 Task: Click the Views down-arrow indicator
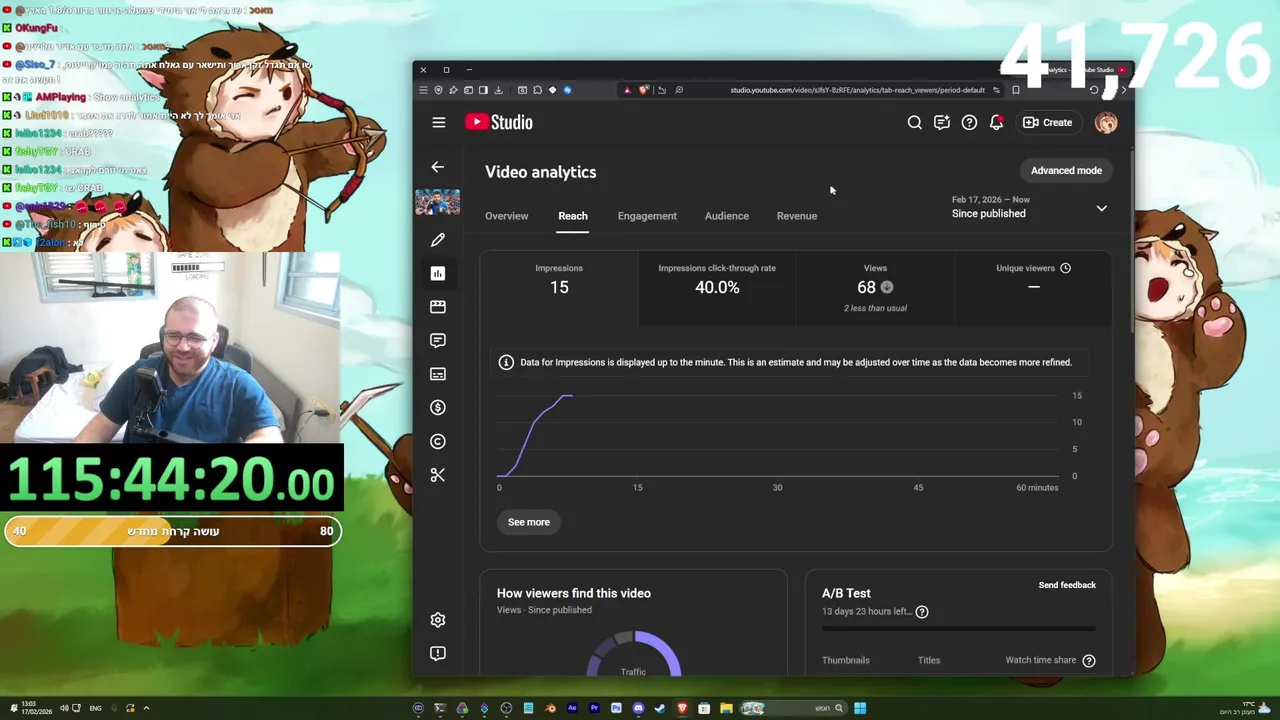point(887,287)
